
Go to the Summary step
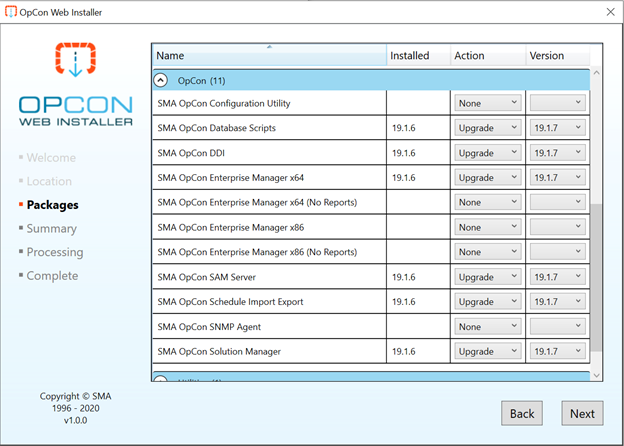tap(51, 229)
